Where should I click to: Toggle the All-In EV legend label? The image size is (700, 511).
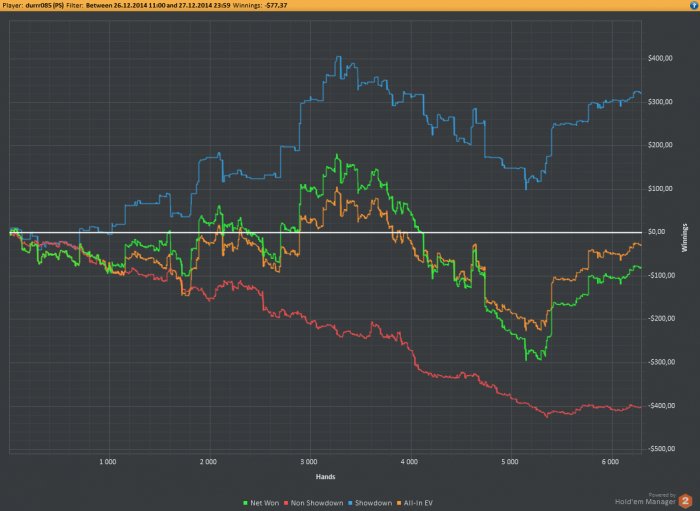(x=418, y=503)
